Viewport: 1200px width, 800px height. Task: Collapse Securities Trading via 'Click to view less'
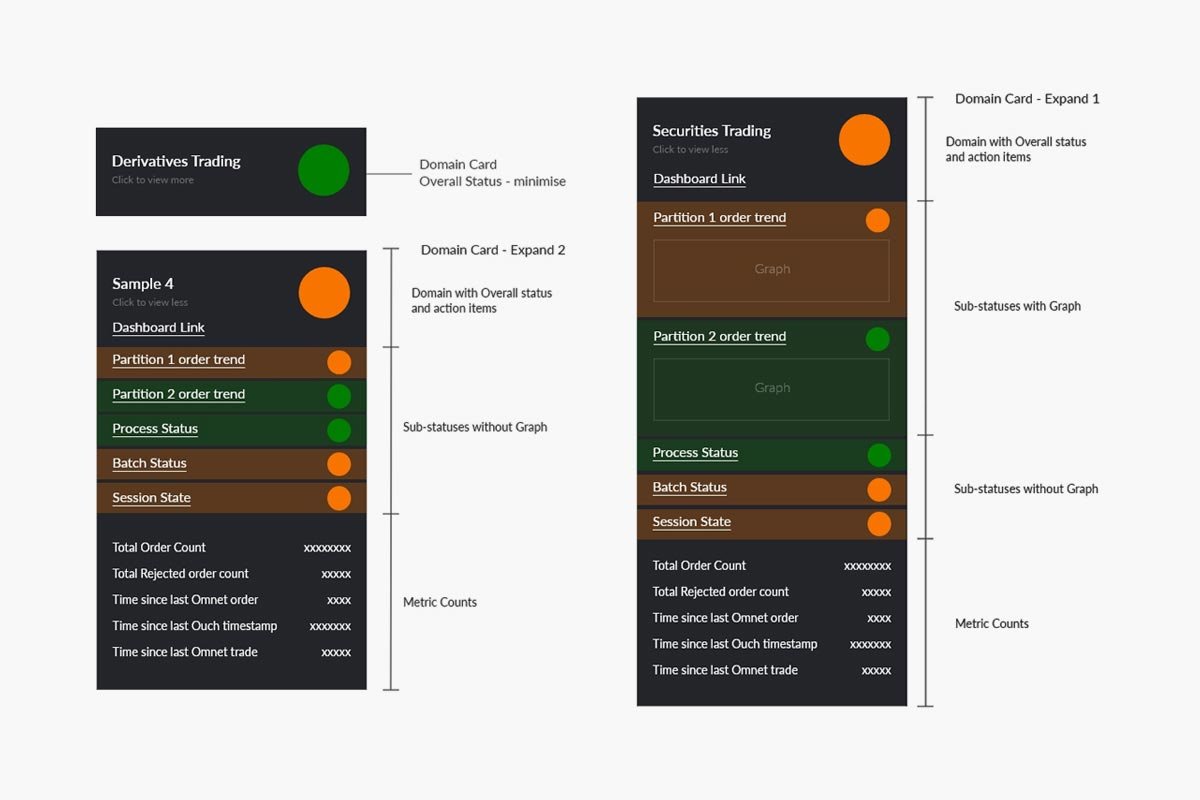[690, 150]
